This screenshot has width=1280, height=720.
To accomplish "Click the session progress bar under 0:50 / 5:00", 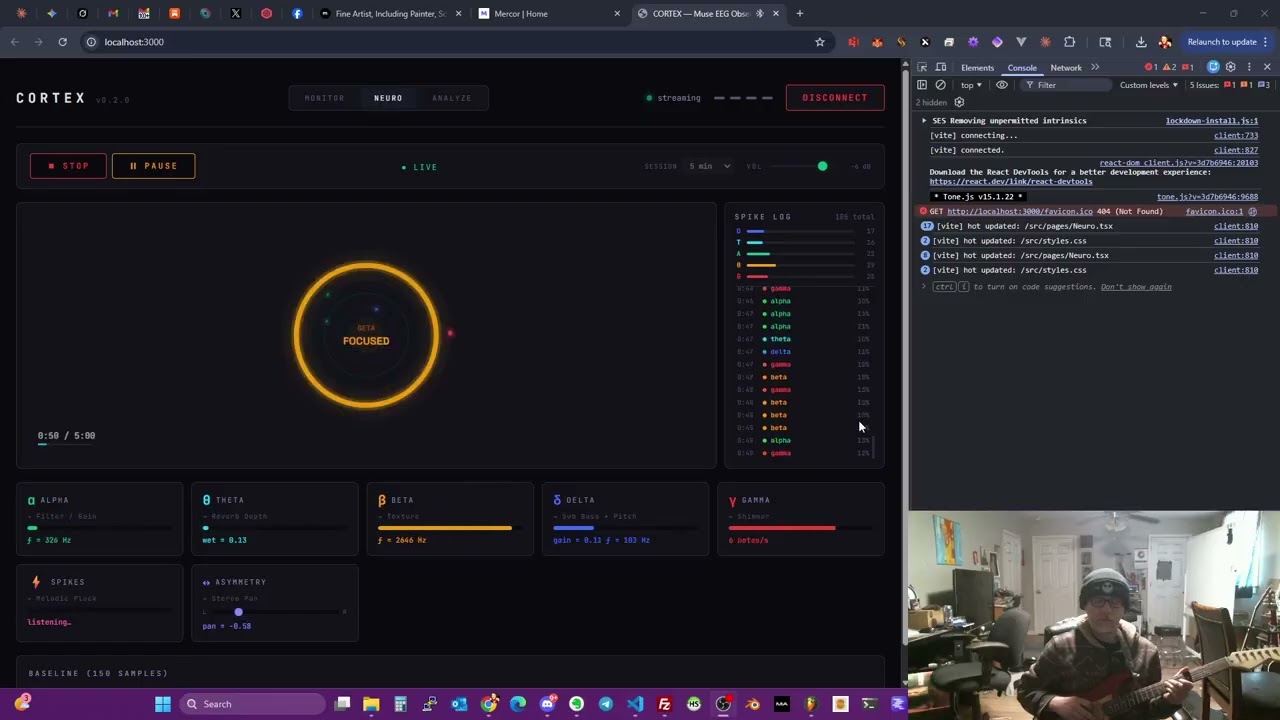I will click(x=66, y=445).
